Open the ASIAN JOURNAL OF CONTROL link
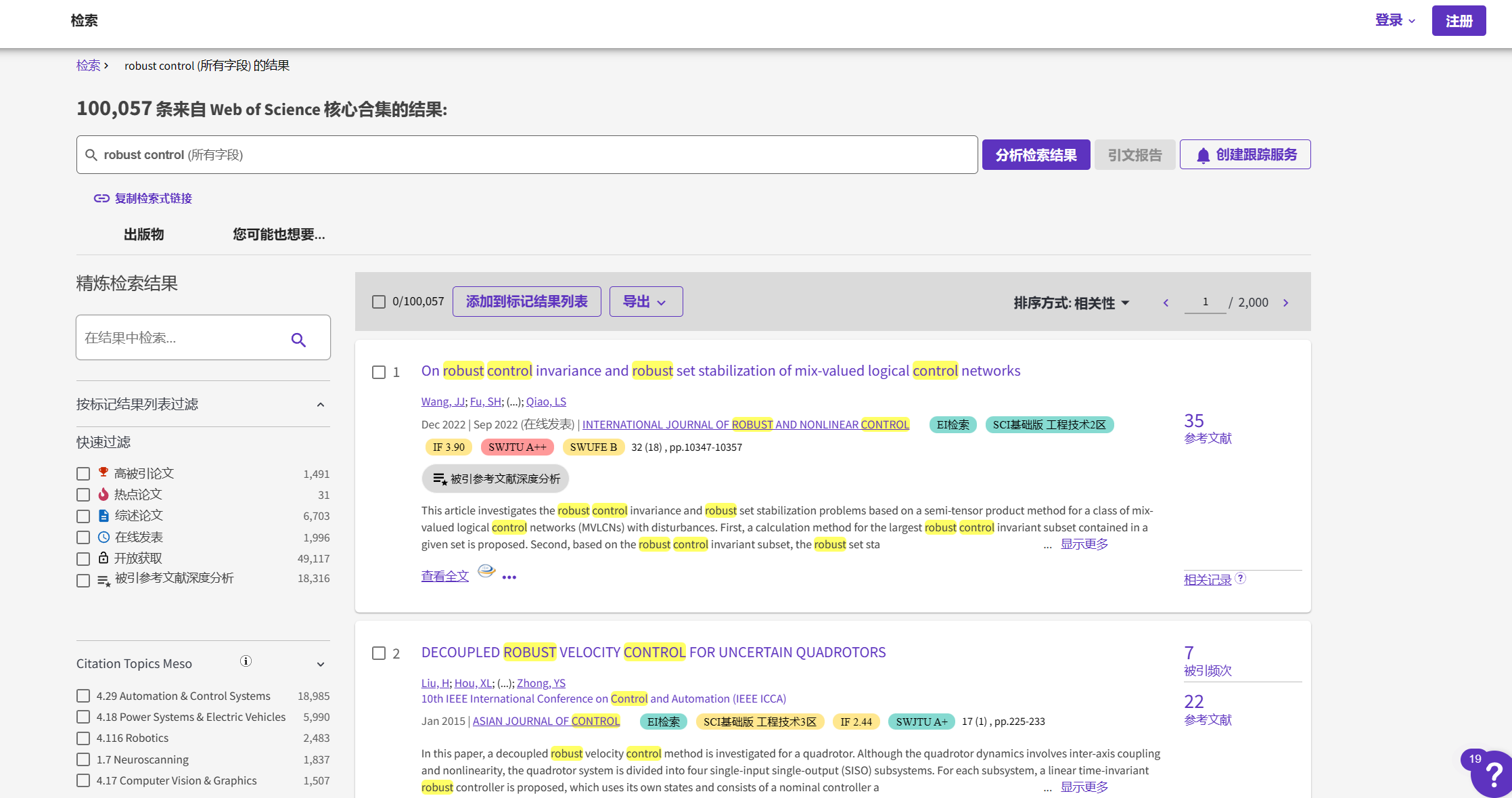The height and width of the screenshot is (798, 1512). point(546,721)
